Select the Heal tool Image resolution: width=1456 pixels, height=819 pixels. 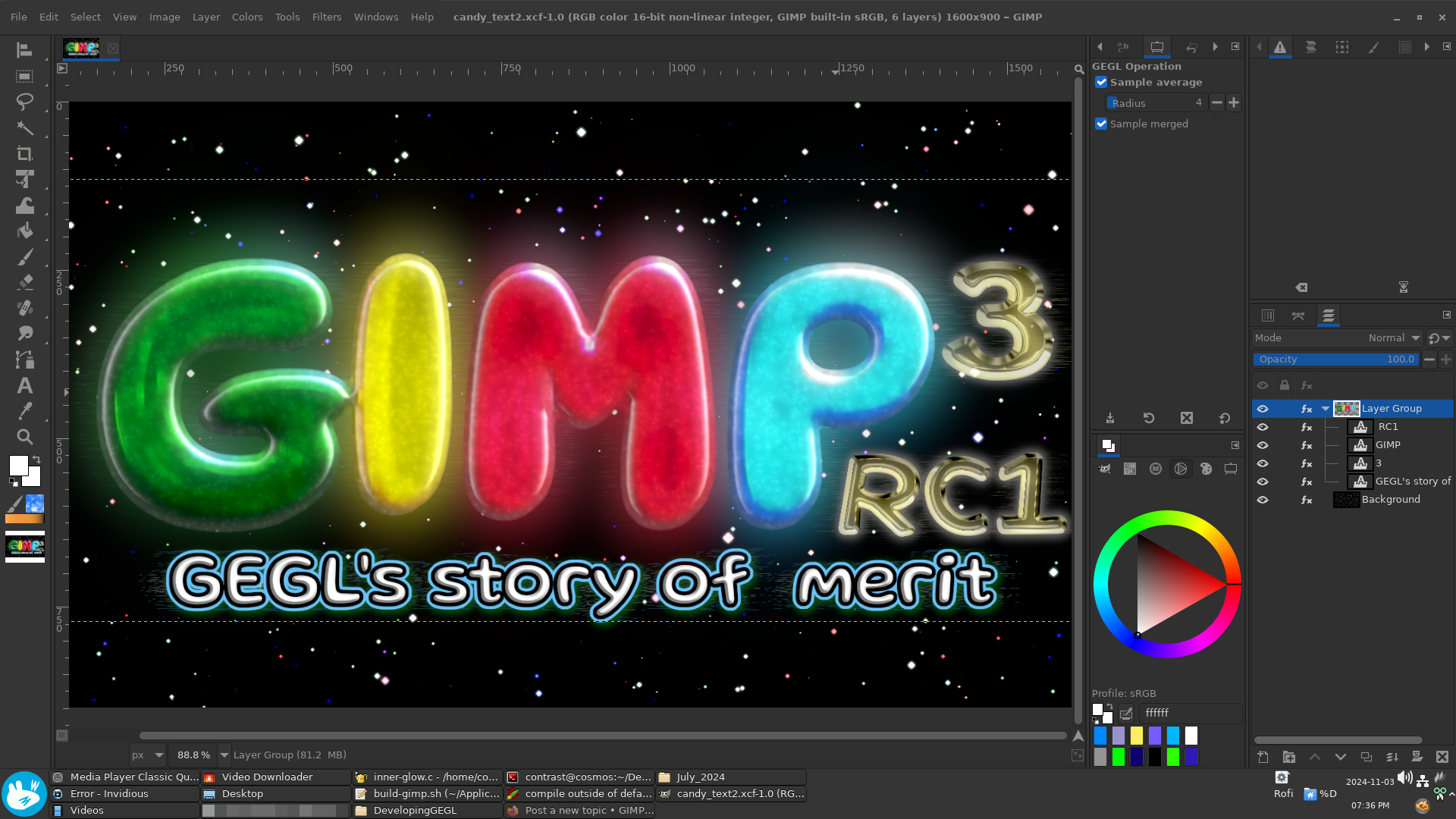[x=24, y=308]
